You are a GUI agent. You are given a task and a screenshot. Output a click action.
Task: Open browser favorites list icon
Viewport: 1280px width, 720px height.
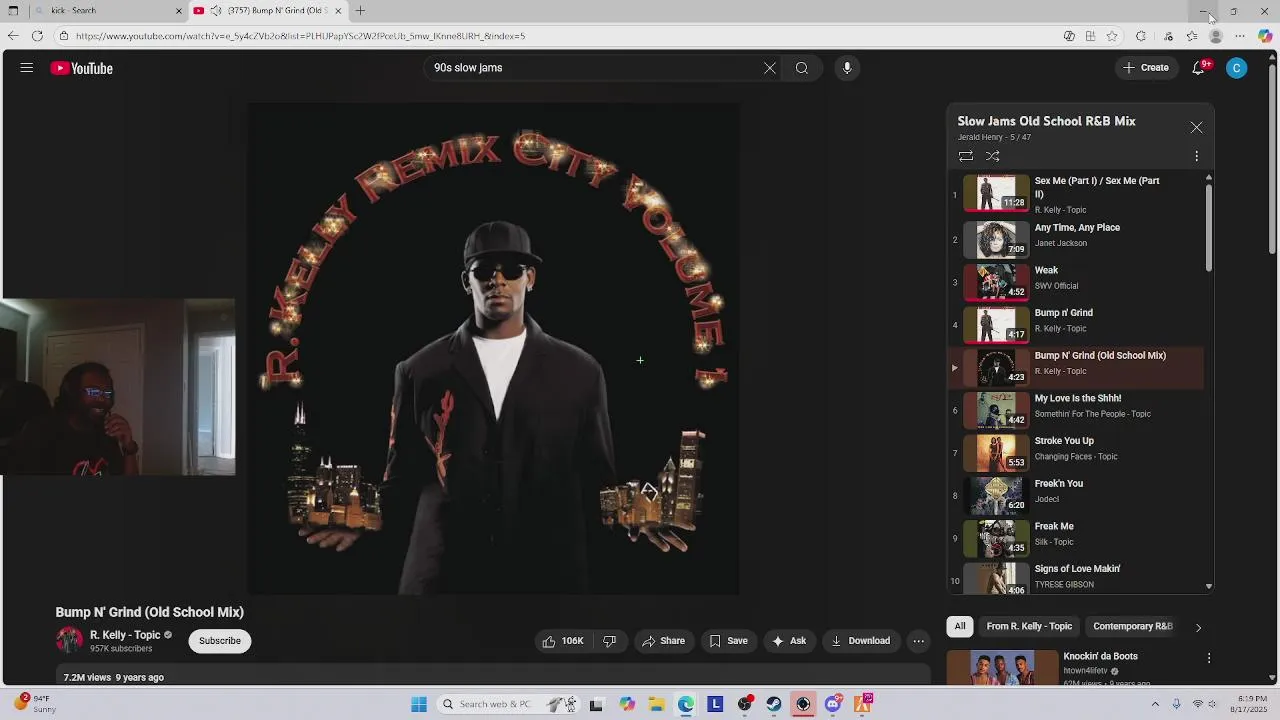1192,36
